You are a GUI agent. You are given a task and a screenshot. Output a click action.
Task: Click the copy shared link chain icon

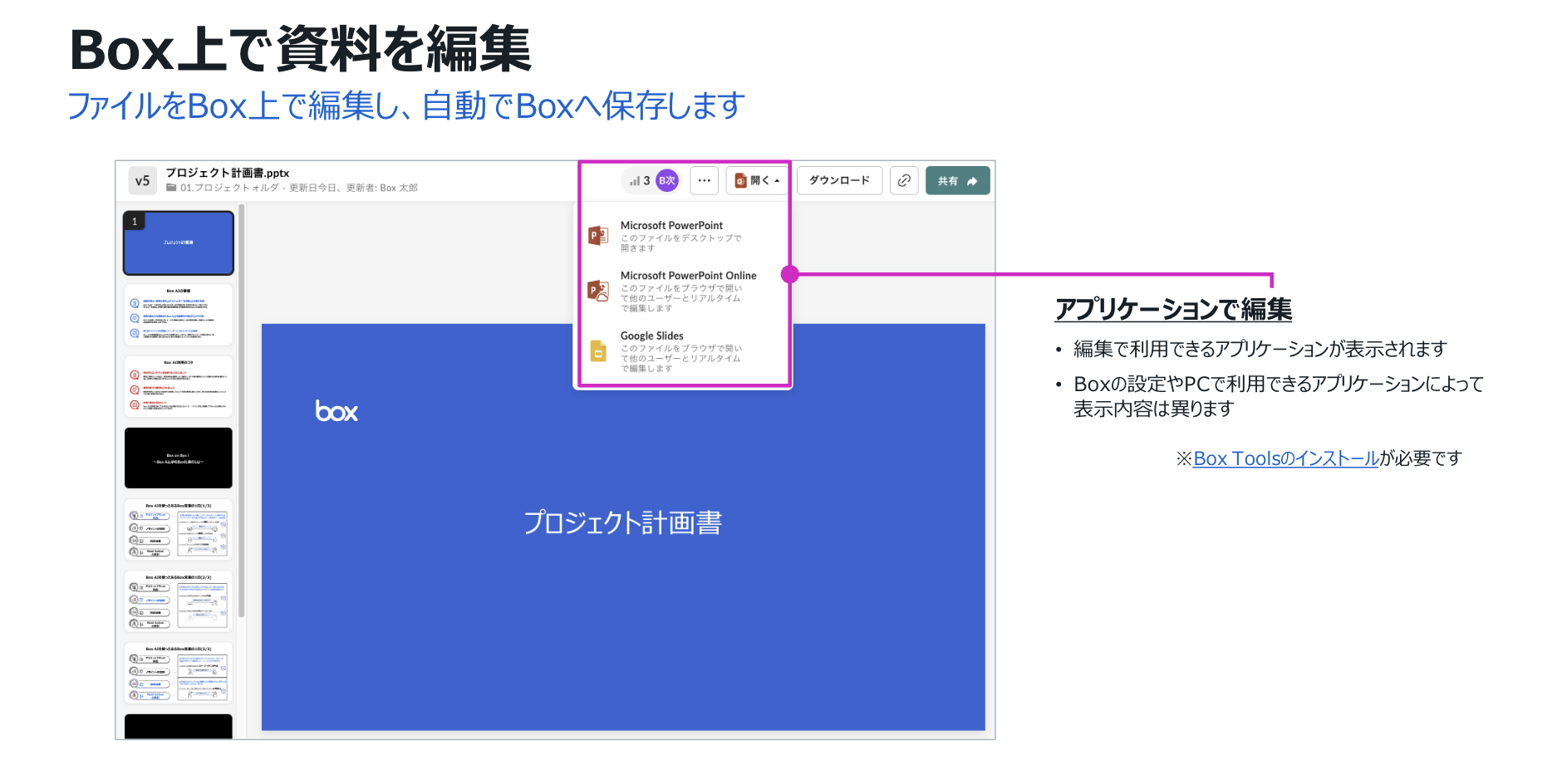point(904,180)
